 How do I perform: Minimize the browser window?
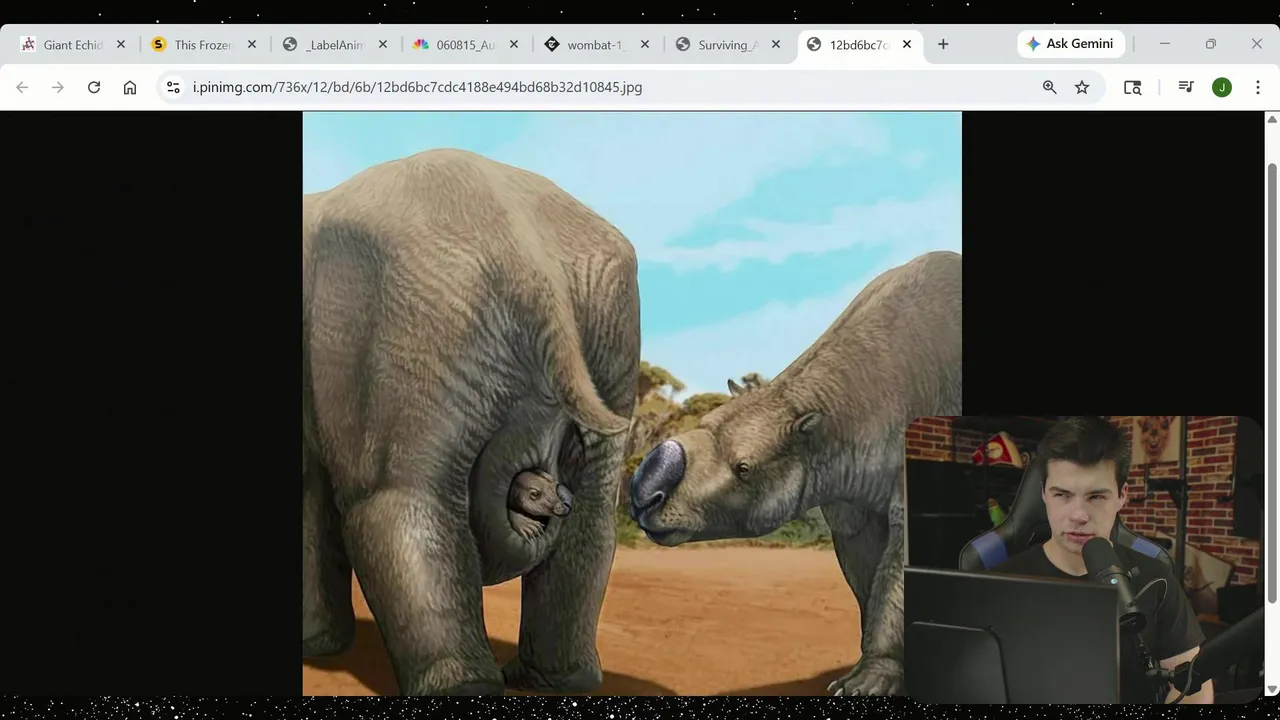point(1164,44)
